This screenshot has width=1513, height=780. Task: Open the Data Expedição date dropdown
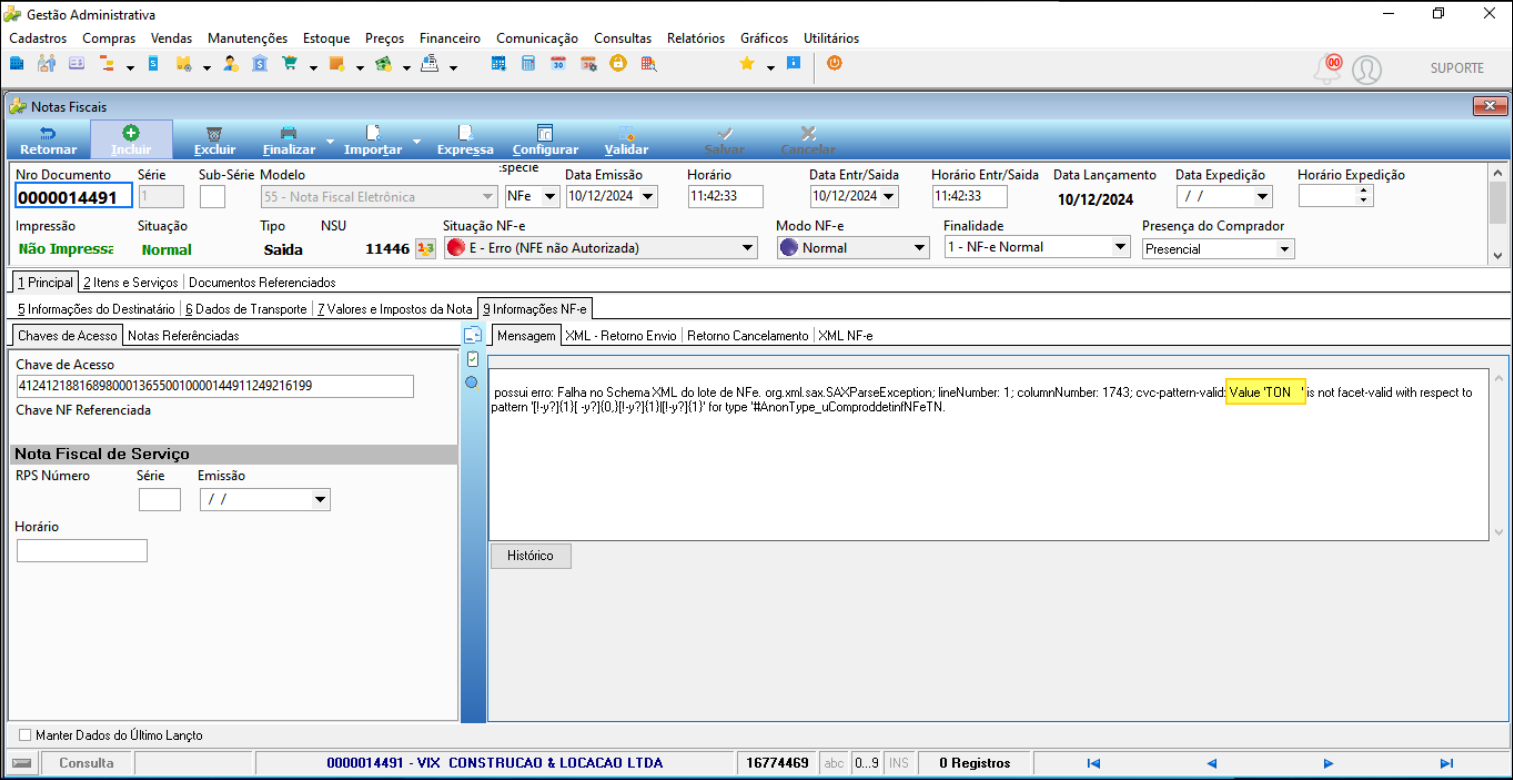point(1262,196)
